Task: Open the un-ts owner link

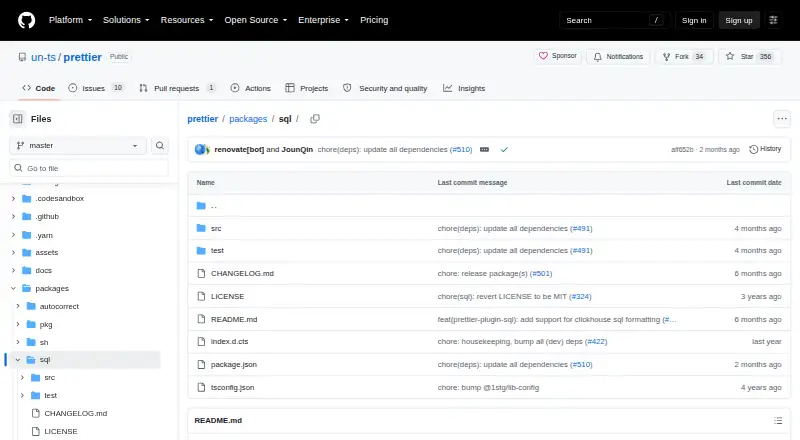Action: pos(43,57)
